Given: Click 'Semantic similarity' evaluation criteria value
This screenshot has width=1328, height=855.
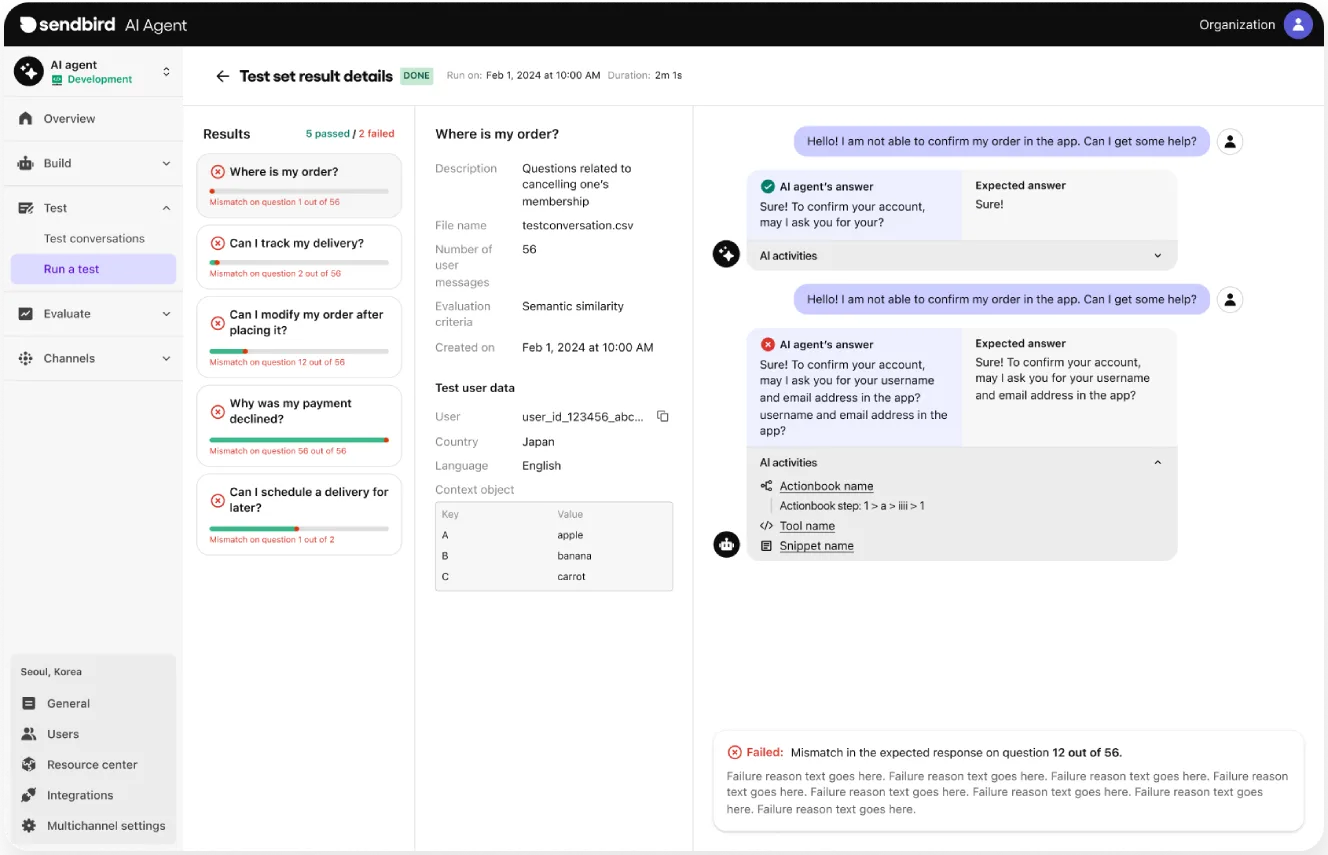Looking at the screenshot, I should pos(573,307).
